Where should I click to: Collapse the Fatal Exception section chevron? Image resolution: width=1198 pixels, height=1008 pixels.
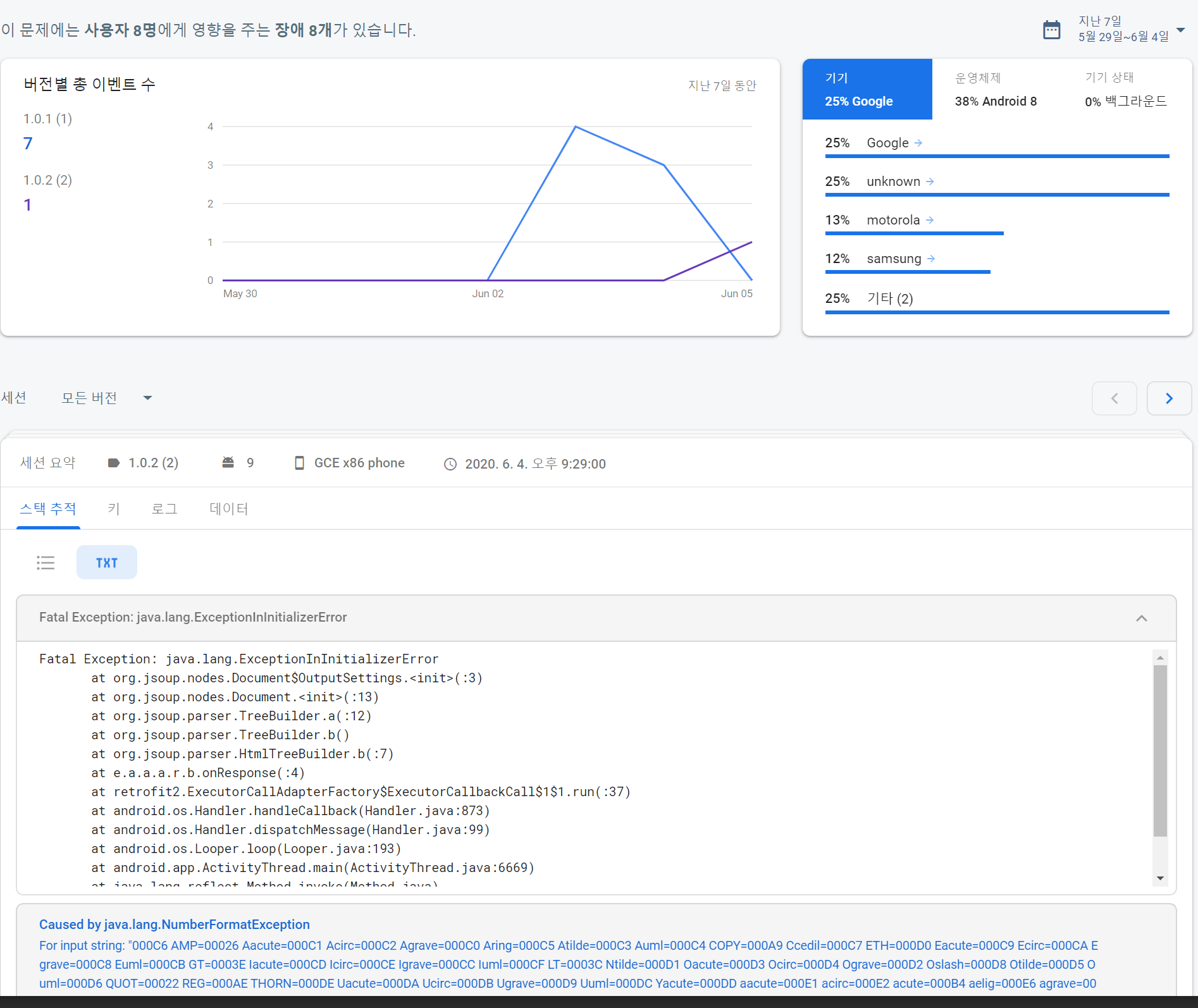point(1141,618)
